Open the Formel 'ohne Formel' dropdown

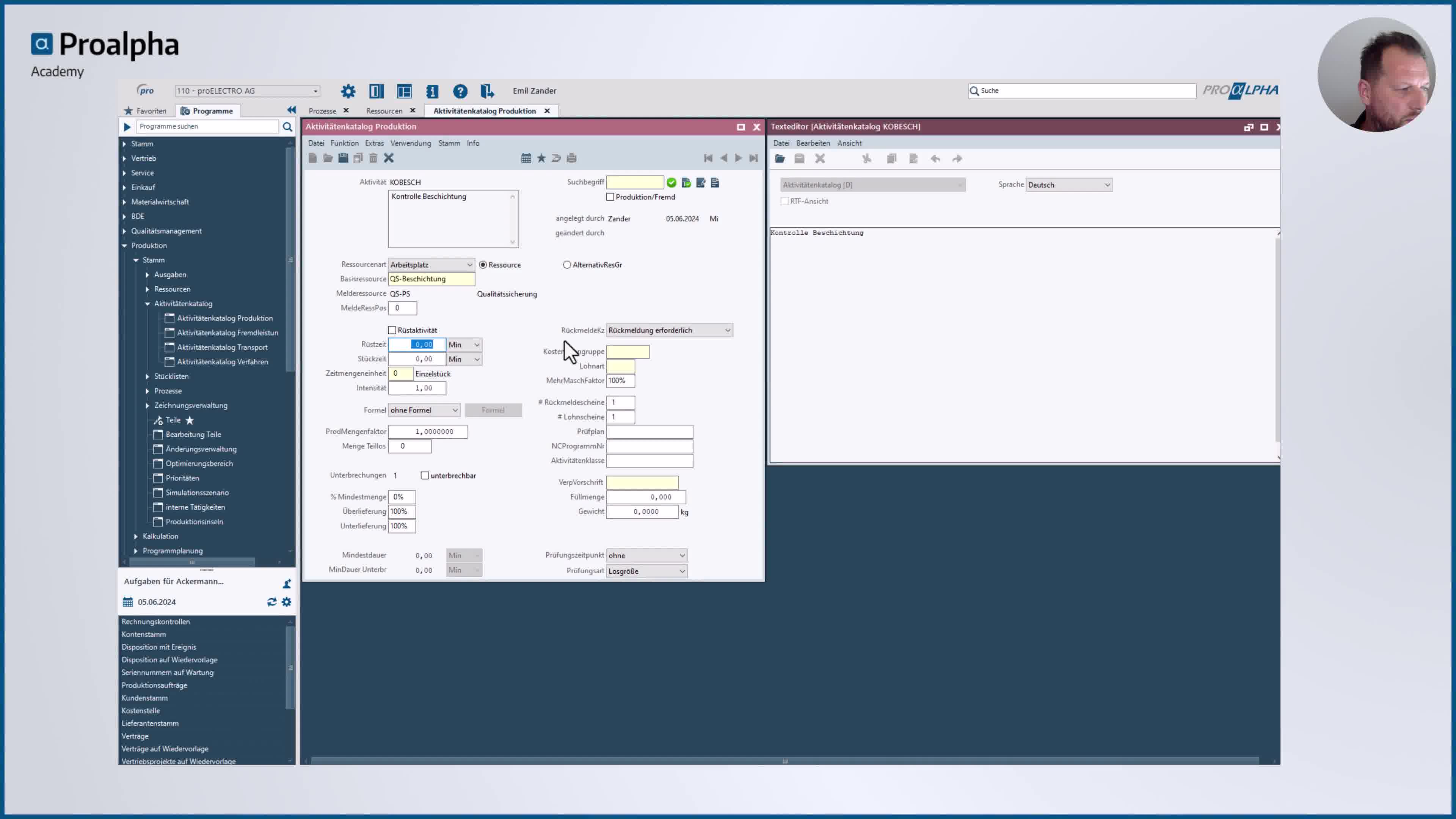click(x=424, y=410)
